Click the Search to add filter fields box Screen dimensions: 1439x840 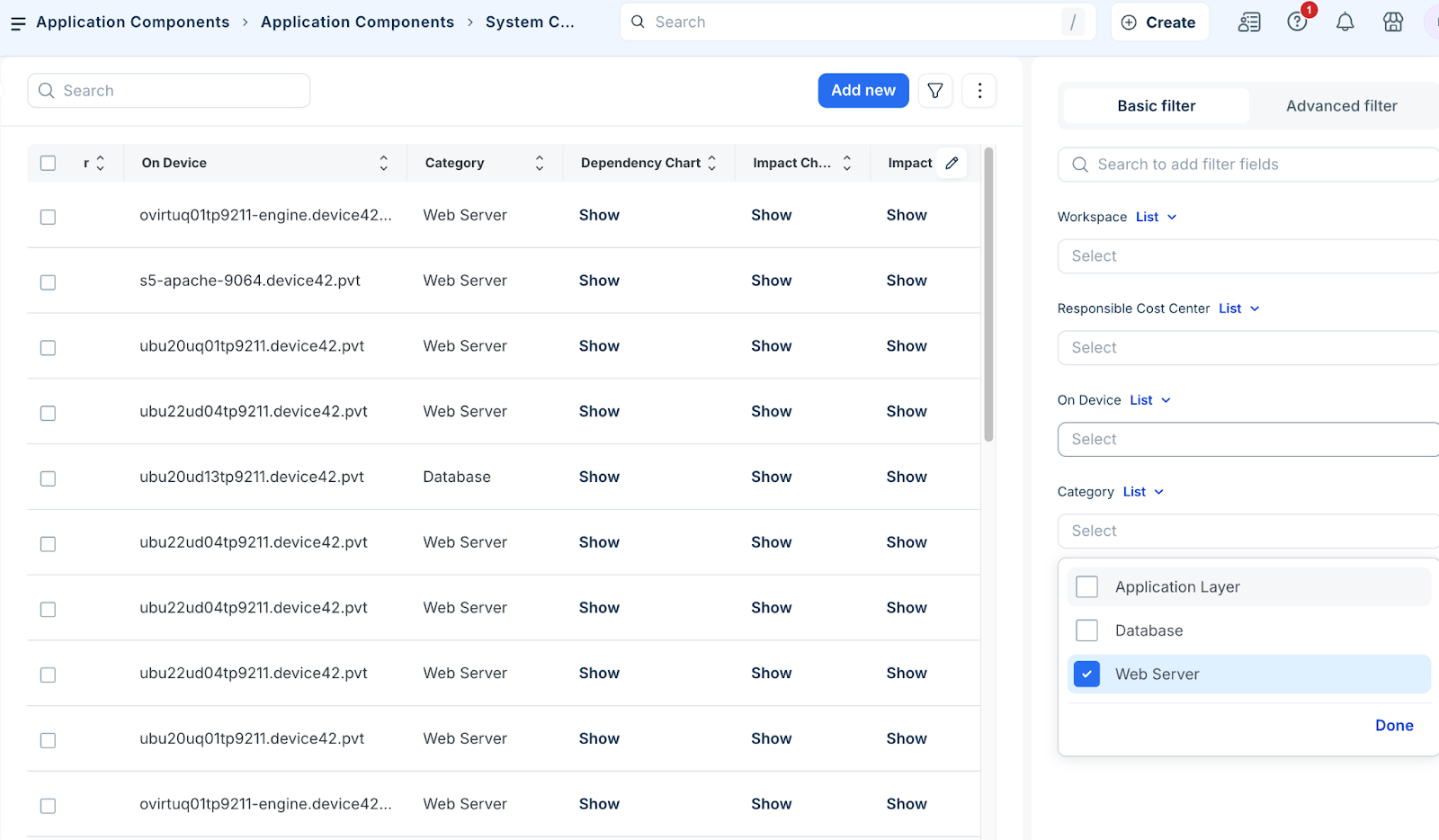point(1248,165)
